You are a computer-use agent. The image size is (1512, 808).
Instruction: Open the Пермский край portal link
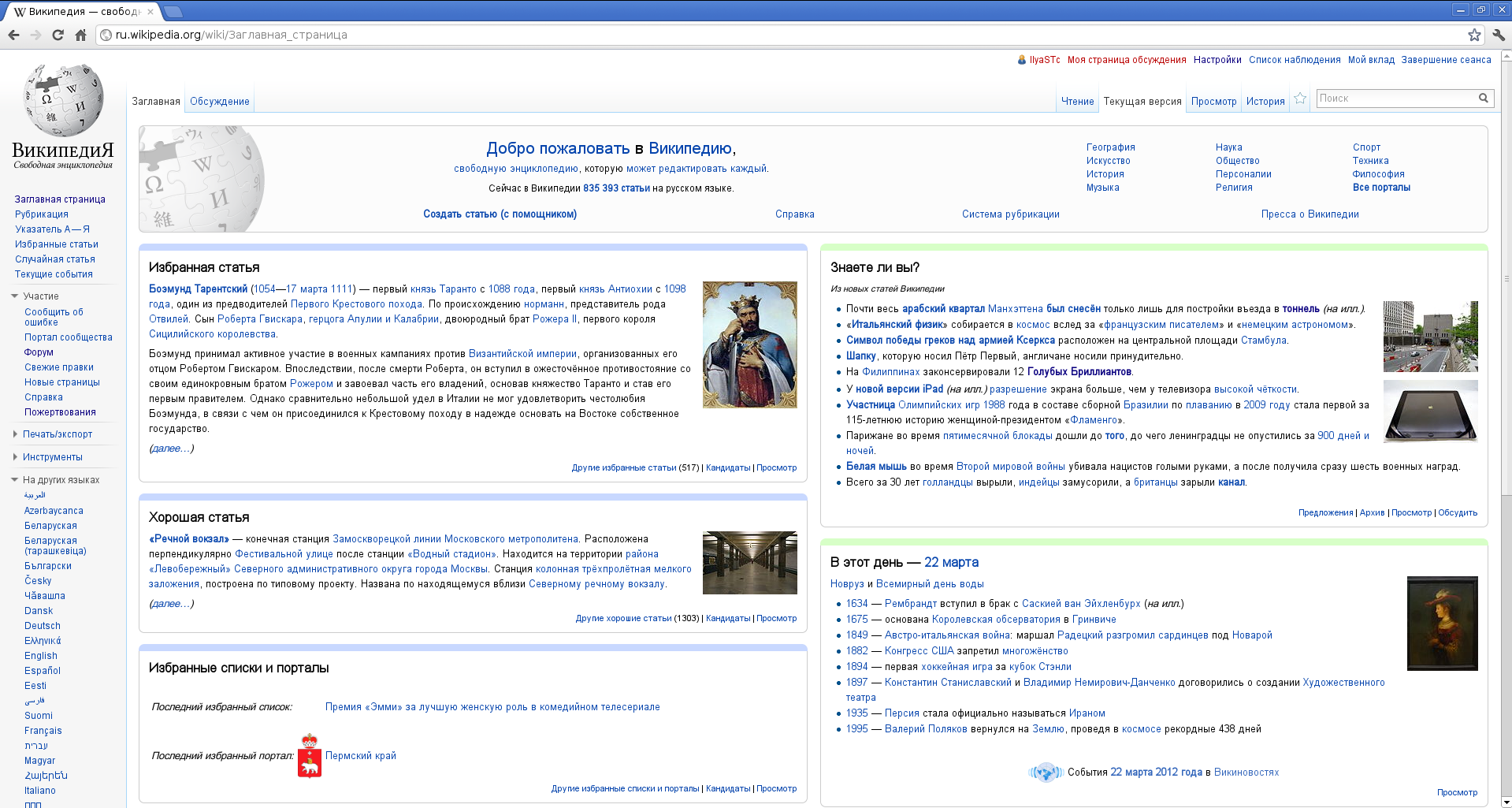(361, 756)
